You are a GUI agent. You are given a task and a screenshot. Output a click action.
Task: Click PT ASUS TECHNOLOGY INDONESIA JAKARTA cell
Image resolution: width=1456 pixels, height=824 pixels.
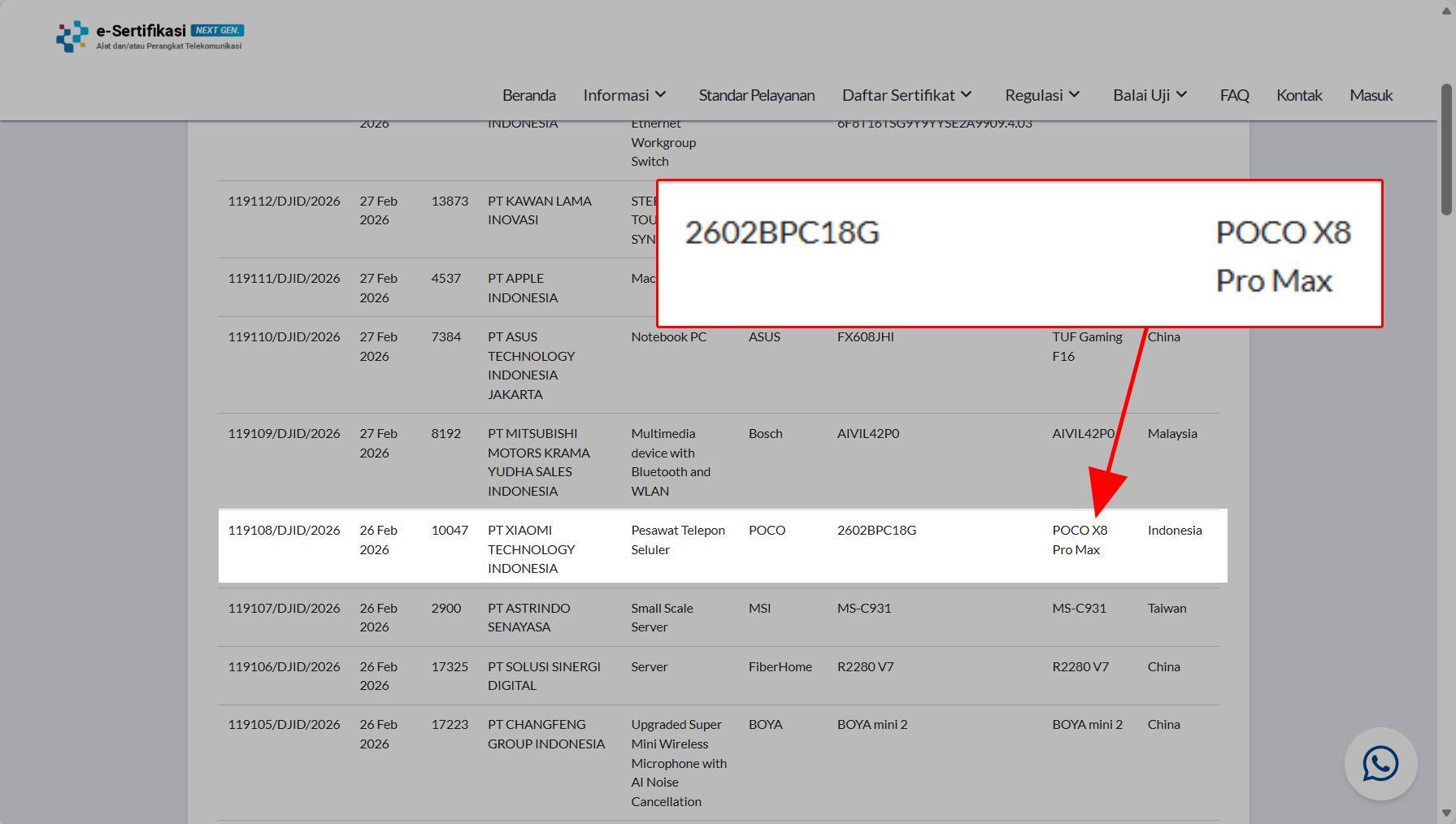(532, 366)
